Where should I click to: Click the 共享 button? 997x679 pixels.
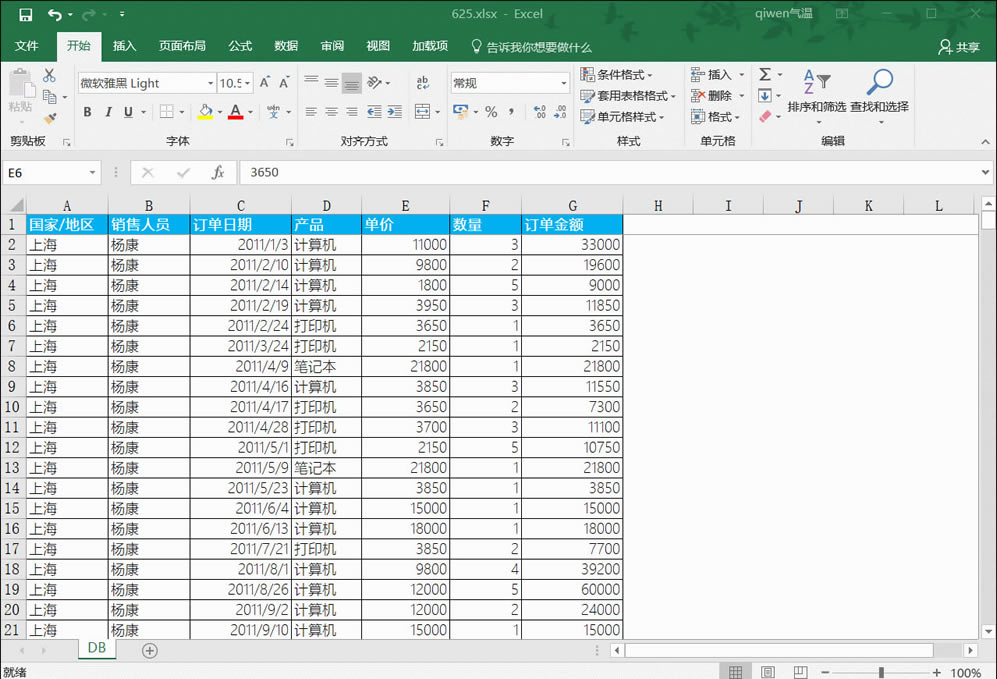click(960, 46)
